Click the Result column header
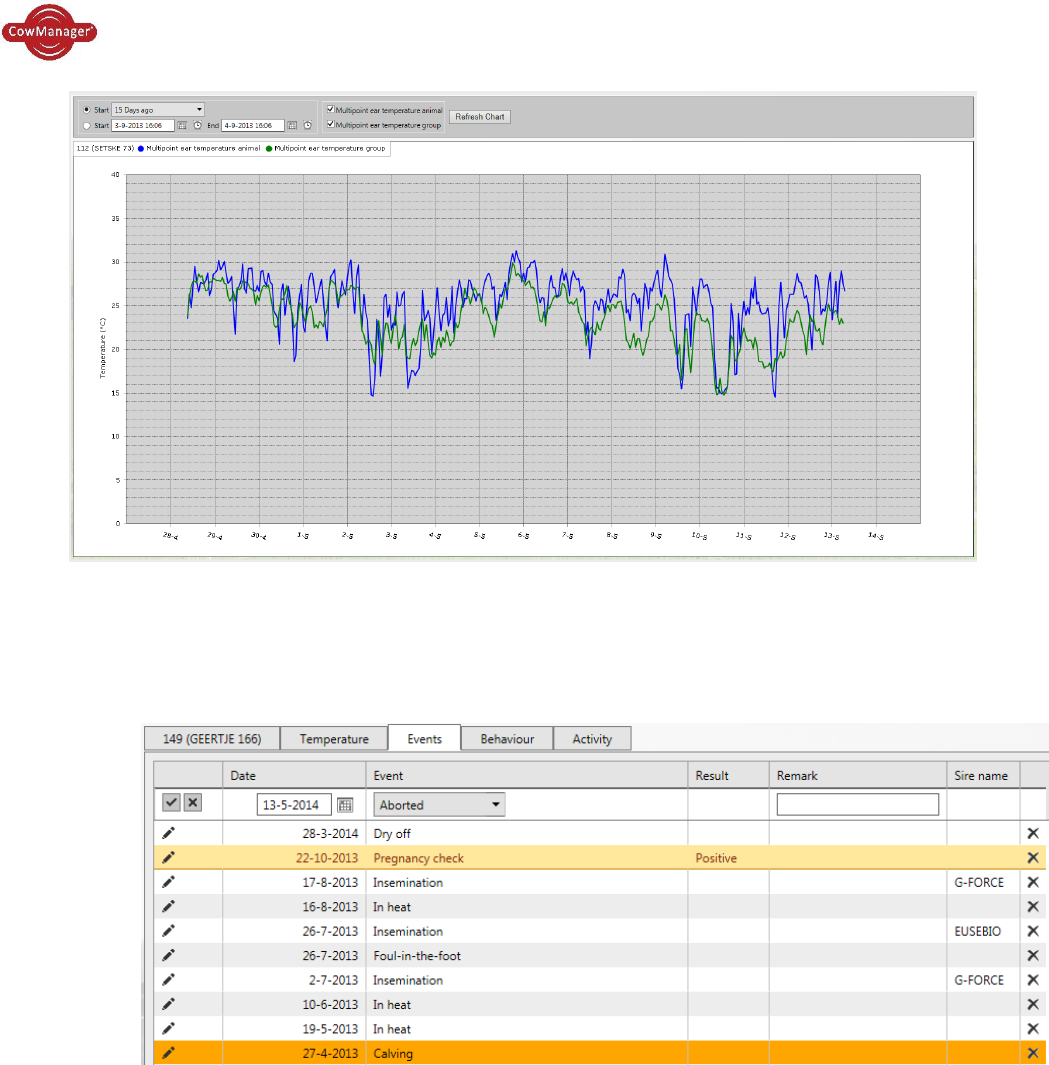This screenshot has height=1065, width=1049. click(728, 776)
